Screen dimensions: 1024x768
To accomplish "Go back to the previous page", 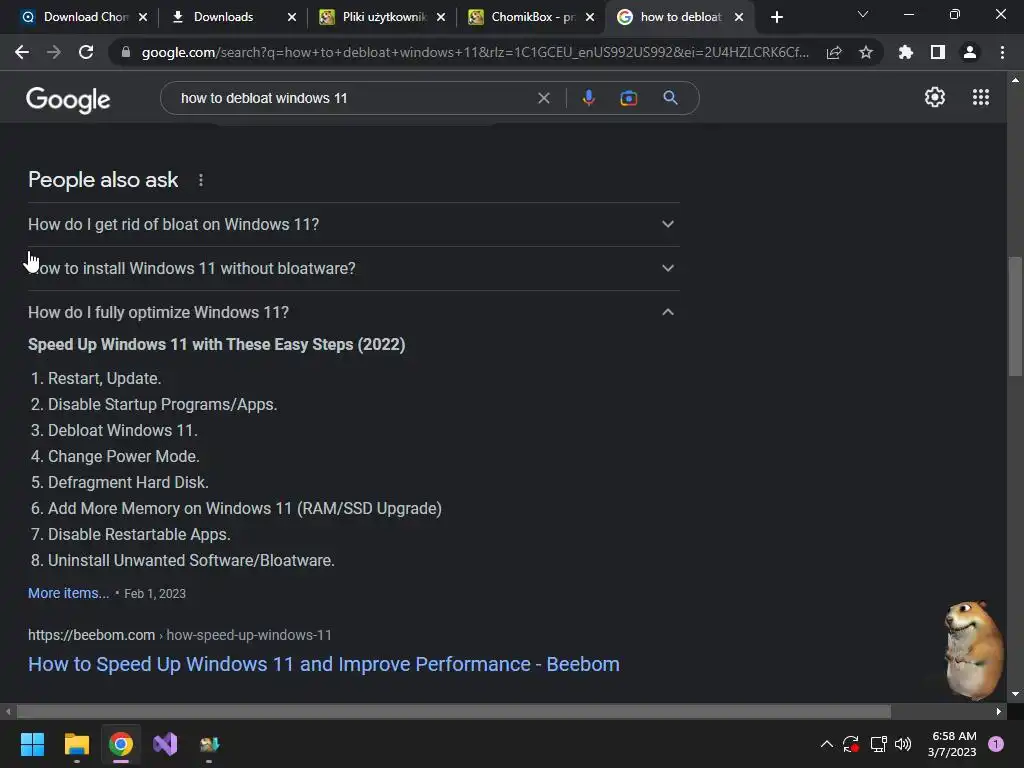I will tap(22, 52).
